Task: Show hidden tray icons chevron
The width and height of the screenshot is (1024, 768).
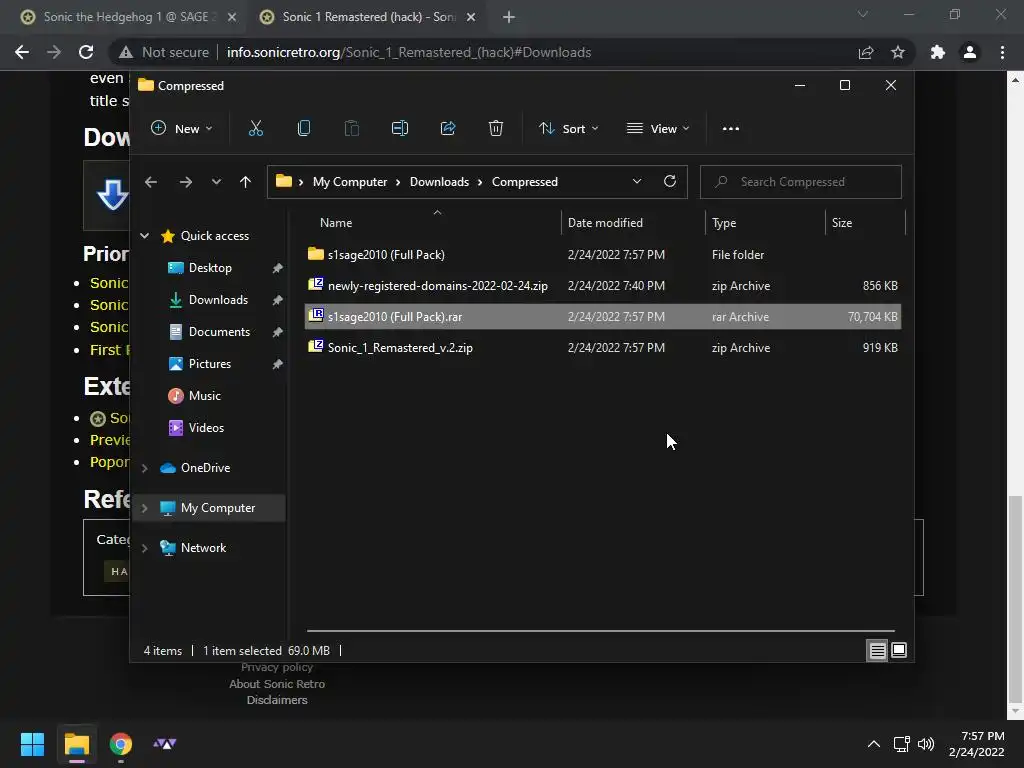Action: [874, 744]
